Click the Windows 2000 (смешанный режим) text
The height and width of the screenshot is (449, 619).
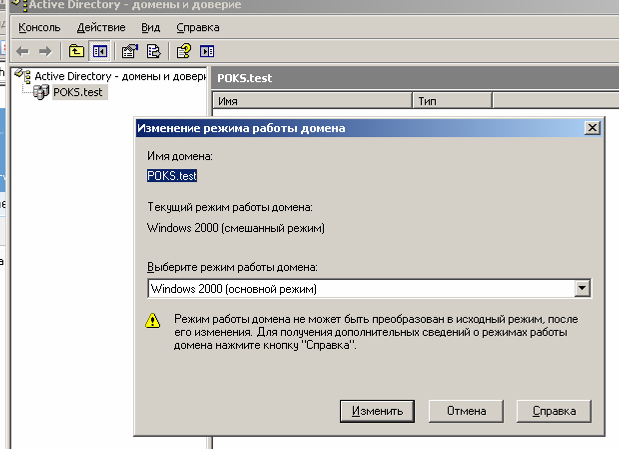(x=236, y=228)
